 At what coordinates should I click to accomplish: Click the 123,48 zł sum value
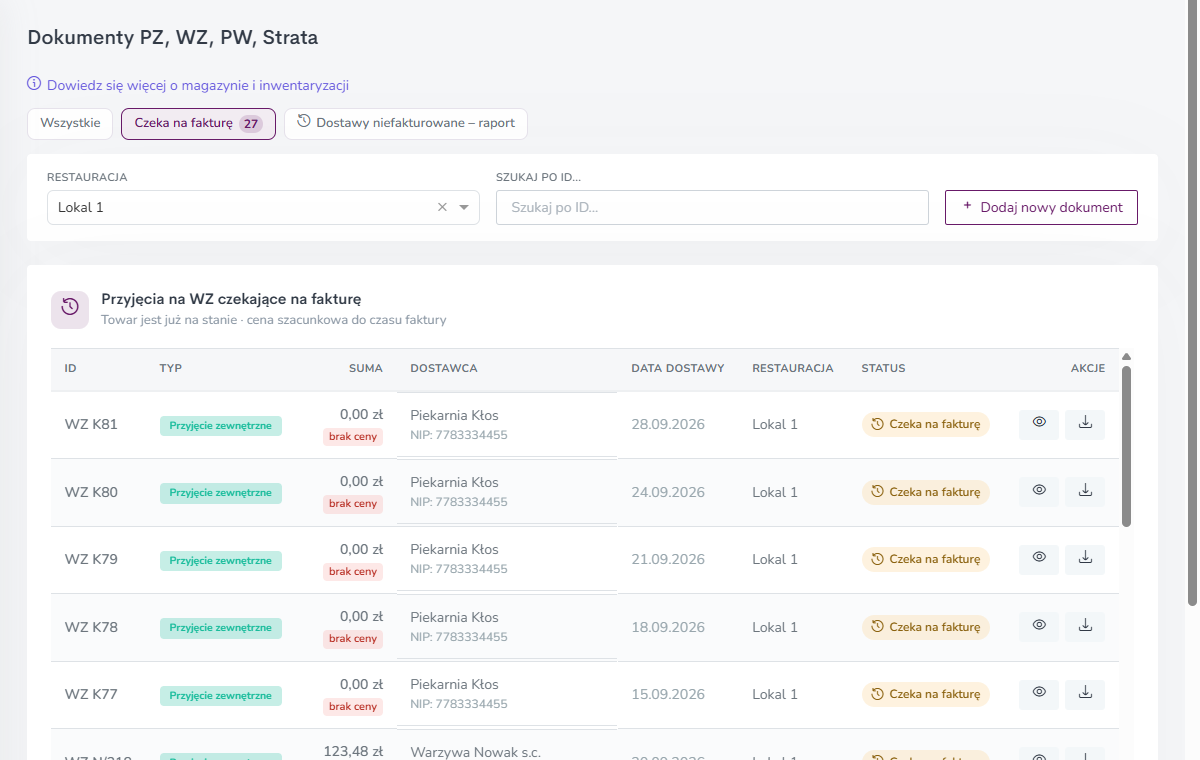[354, 750]
